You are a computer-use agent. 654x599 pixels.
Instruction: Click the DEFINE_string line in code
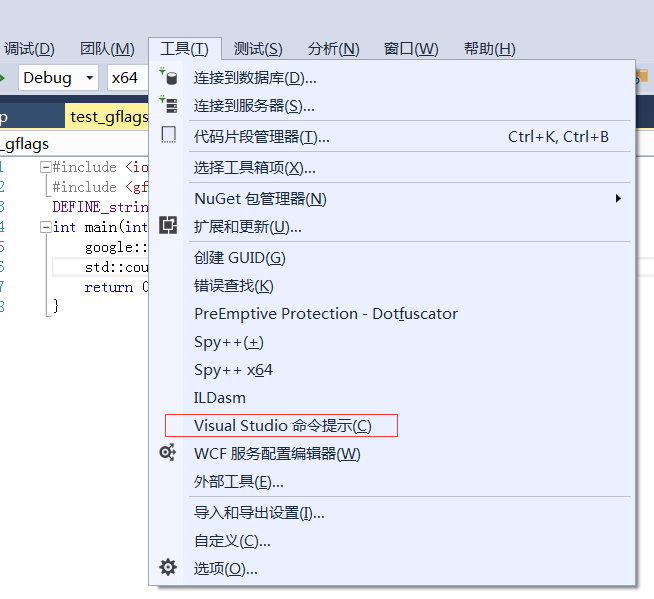tap(100, 207)
